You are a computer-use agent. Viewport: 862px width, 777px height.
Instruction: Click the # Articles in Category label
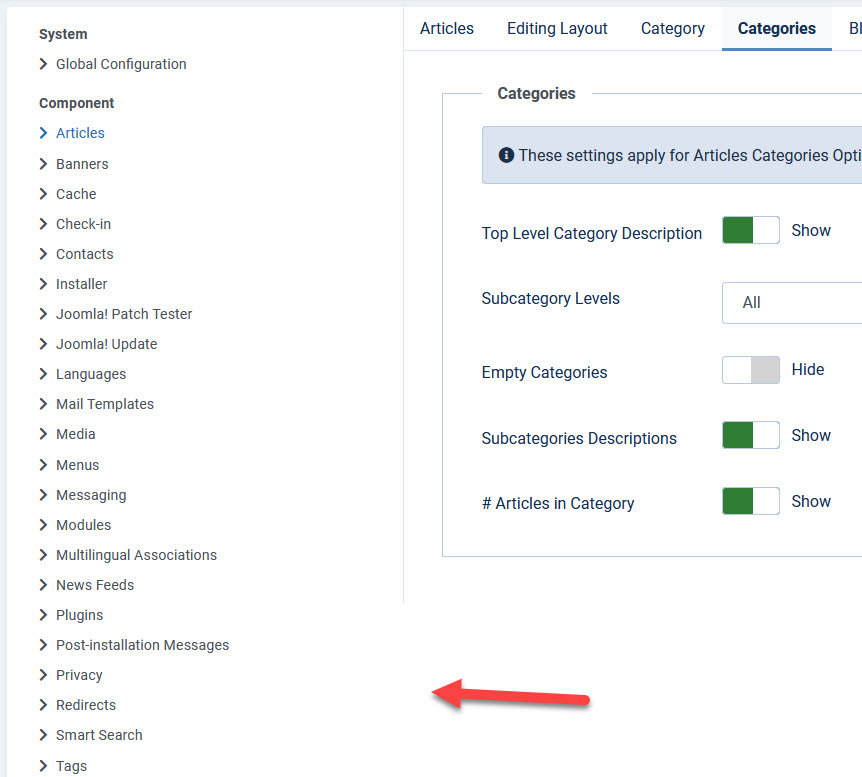[558, 503]
